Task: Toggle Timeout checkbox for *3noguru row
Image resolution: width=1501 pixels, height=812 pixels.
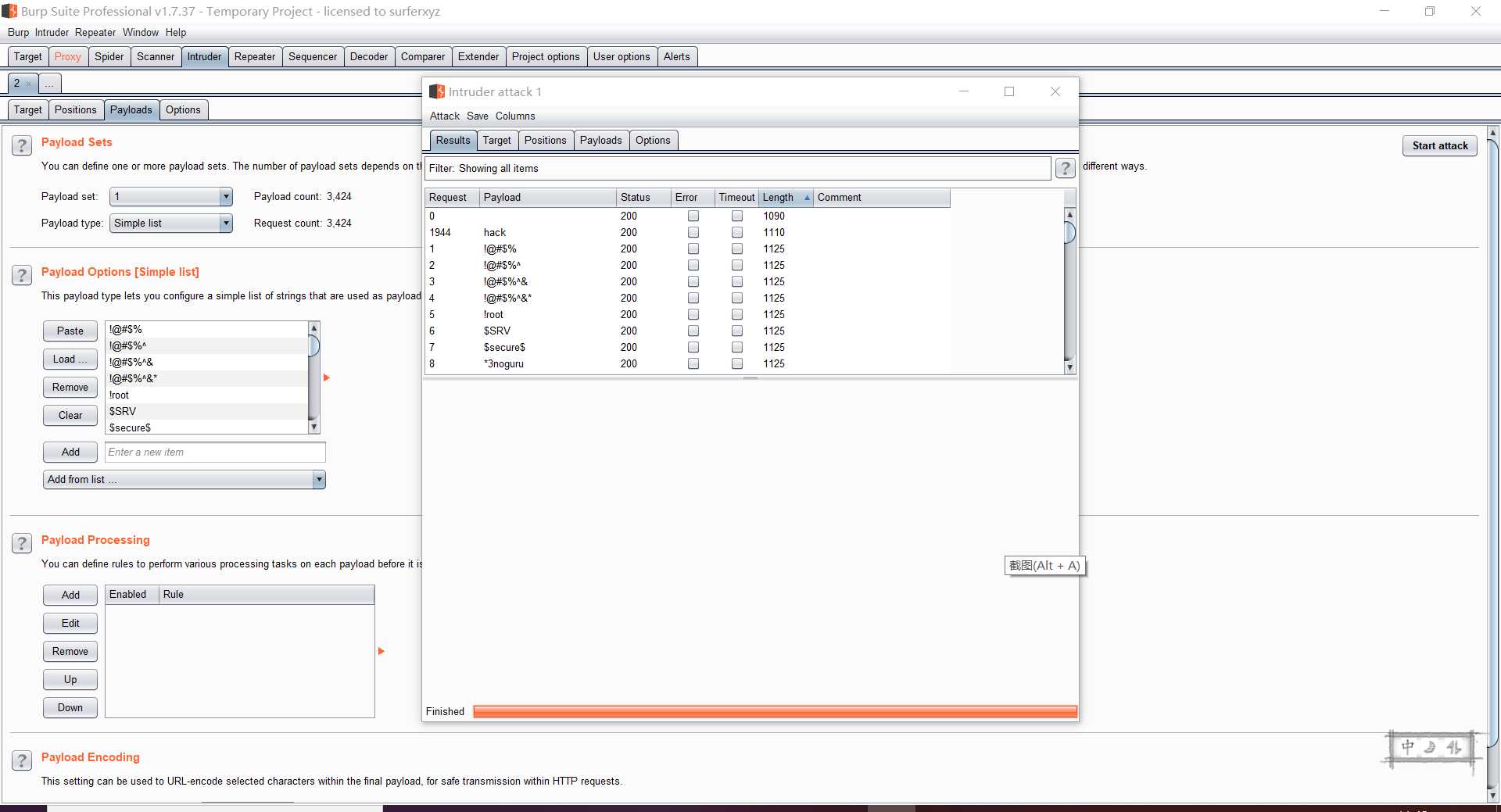Action: tap(737, 363)
